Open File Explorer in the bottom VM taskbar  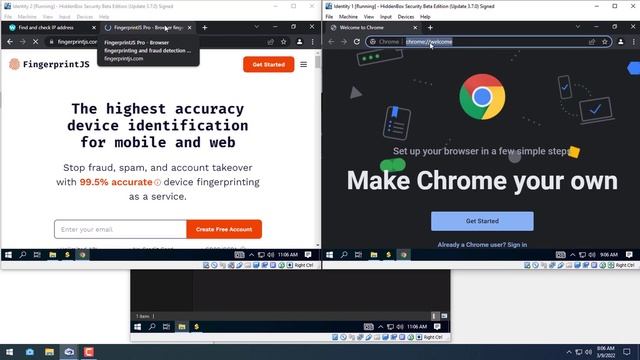(x=182, y=327)
